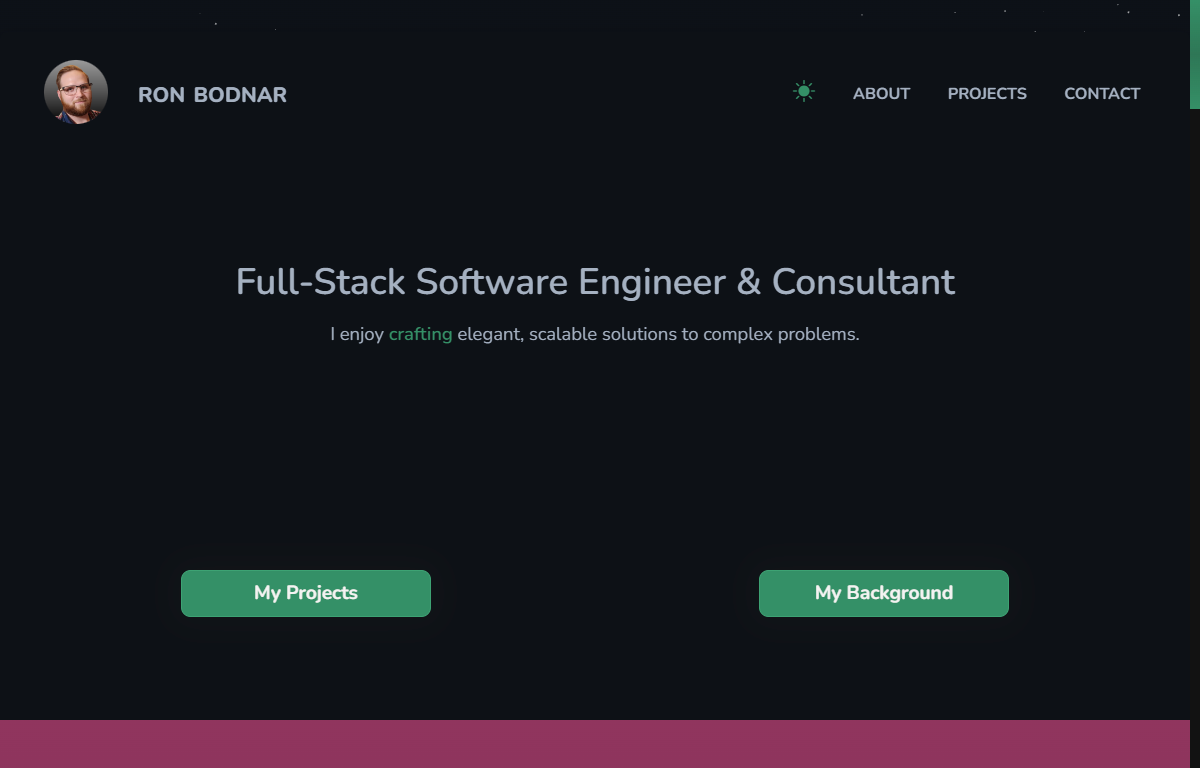Image resolution: width=1200 pixels, height=768 pixels.
Task: Click the sun theme icon in the navbar
Action: point(804,91)
